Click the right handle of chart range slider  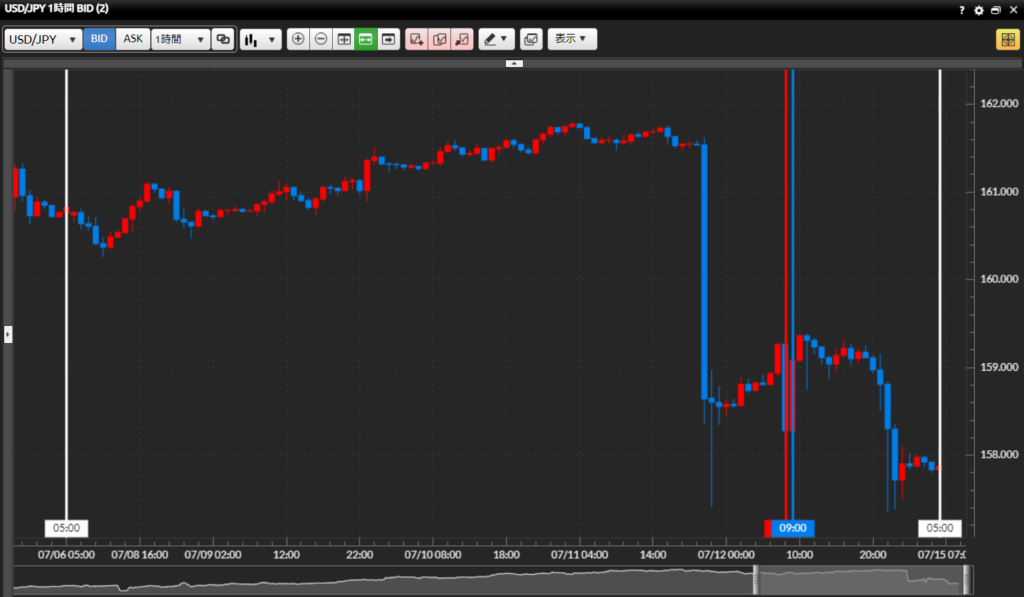[x=967, y=580]
